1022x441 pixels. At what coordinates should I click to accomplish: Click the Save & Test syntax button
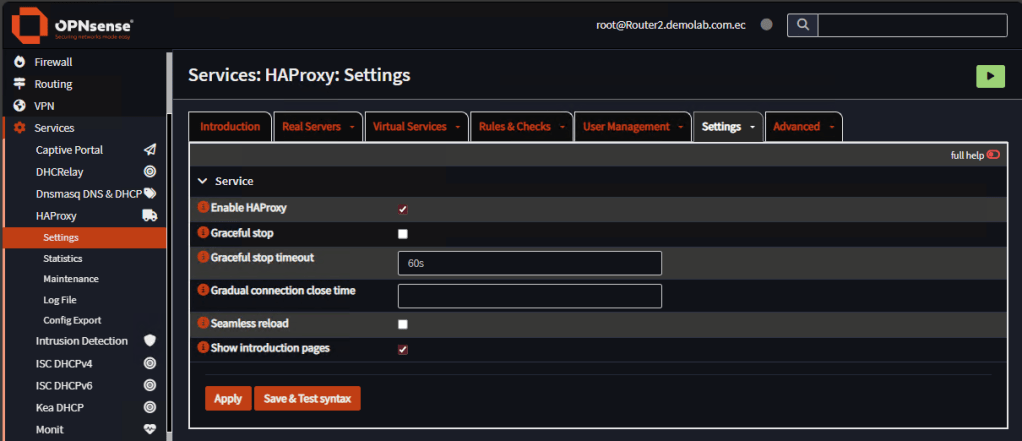coord(307,398)
